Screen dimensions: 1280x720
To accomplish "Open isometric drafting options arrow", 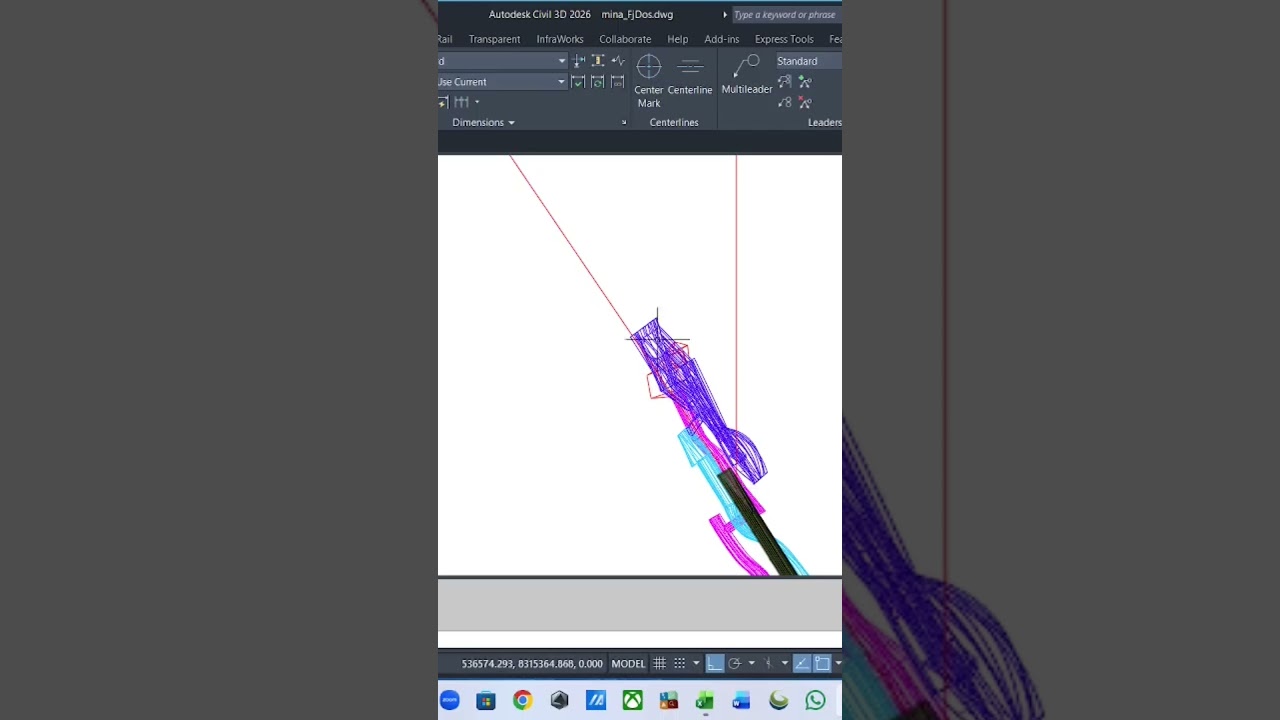I will 785,663.
